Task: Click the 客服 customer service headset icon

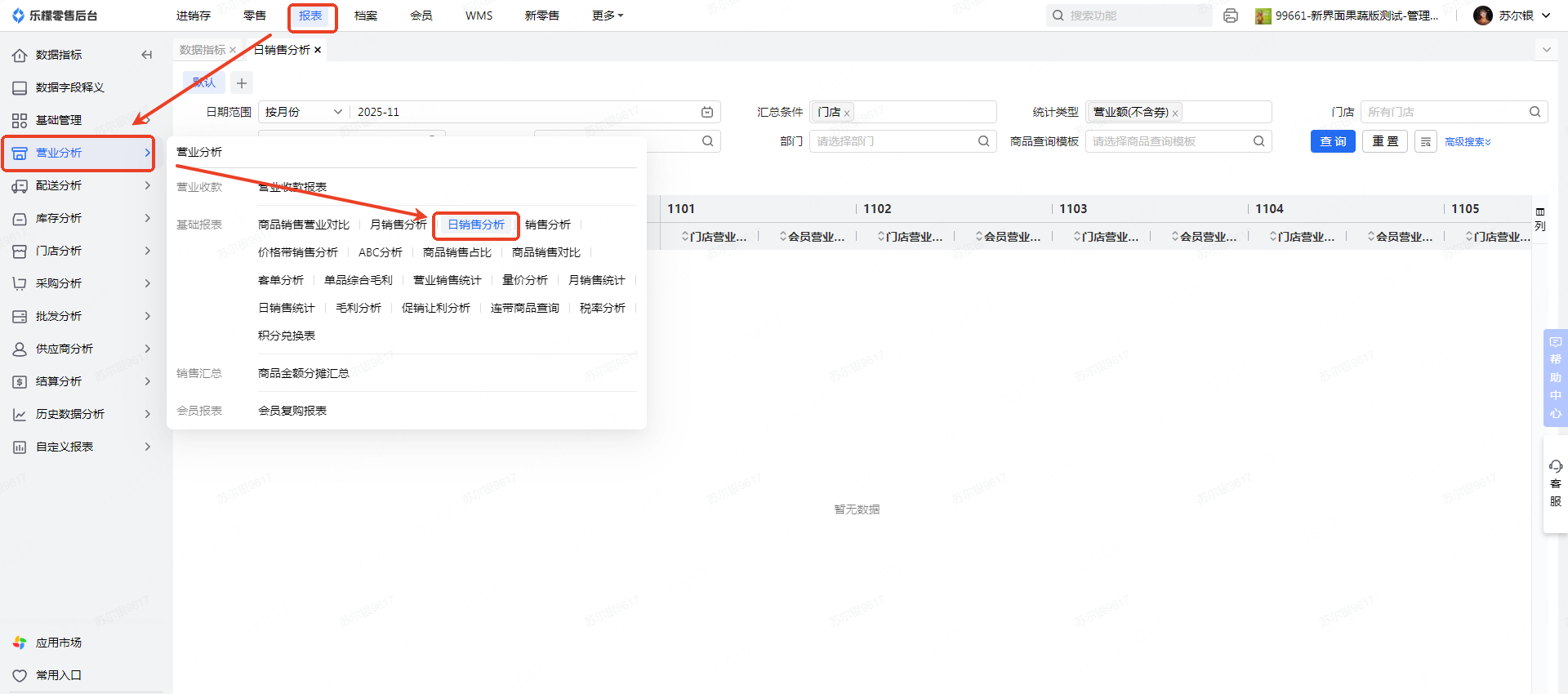Action: tap(1556, 466)
